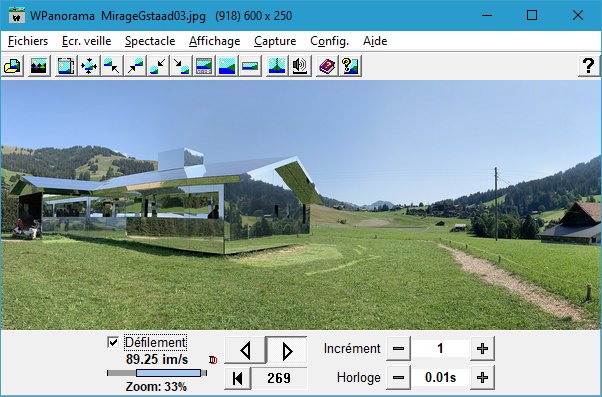Screen dimensions: 602x397
Task: Minimize the WPanorama window
Action: click(x=487, y=15)
